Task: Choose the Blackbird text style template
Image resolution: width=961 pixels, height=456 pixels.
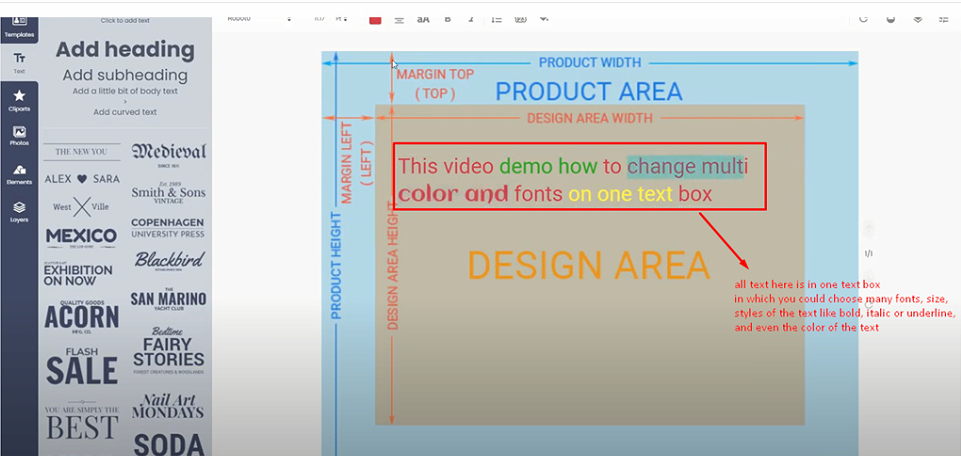Action: point(168,259)
